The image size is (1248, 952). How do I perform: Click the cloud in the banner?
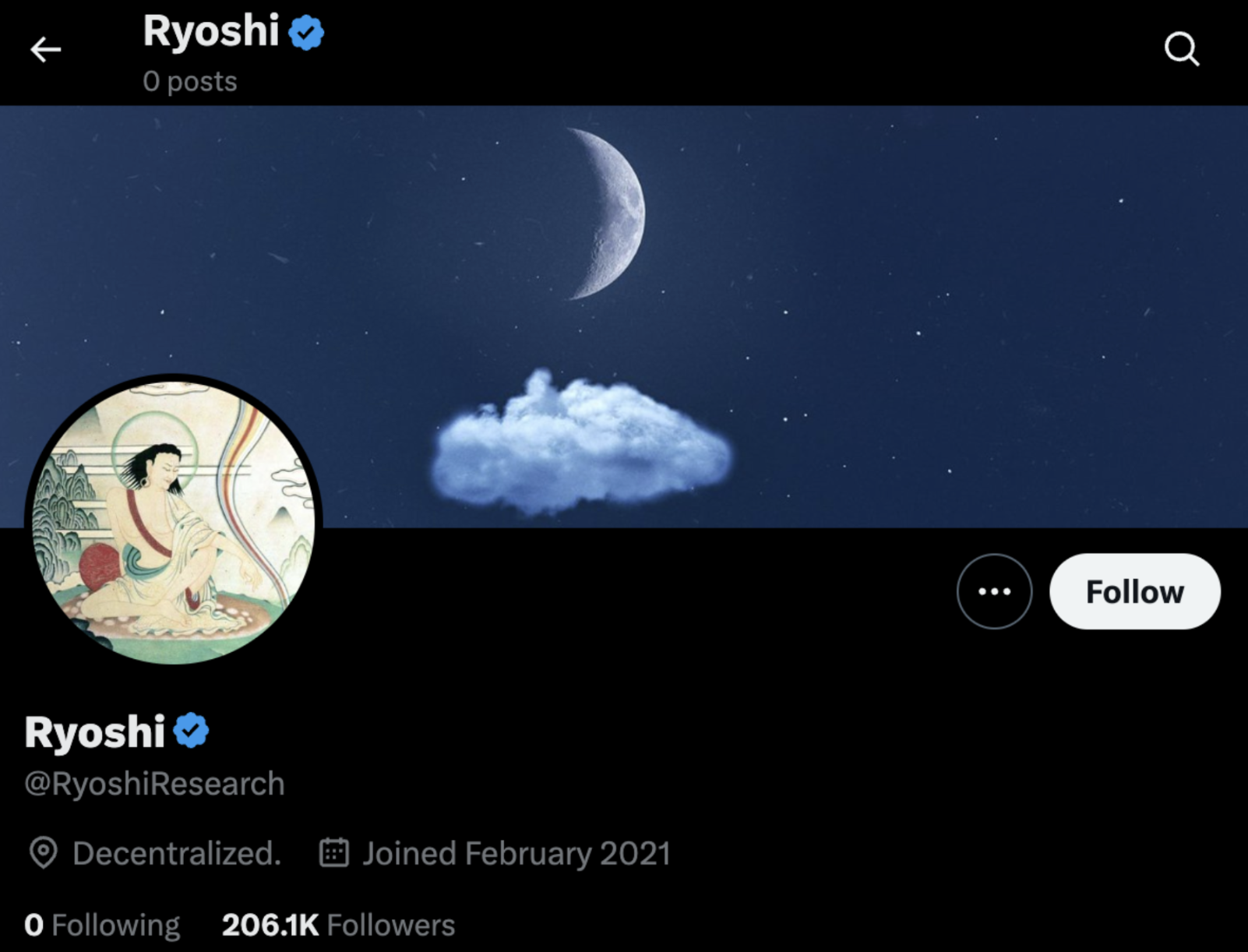tap(582, 443)
